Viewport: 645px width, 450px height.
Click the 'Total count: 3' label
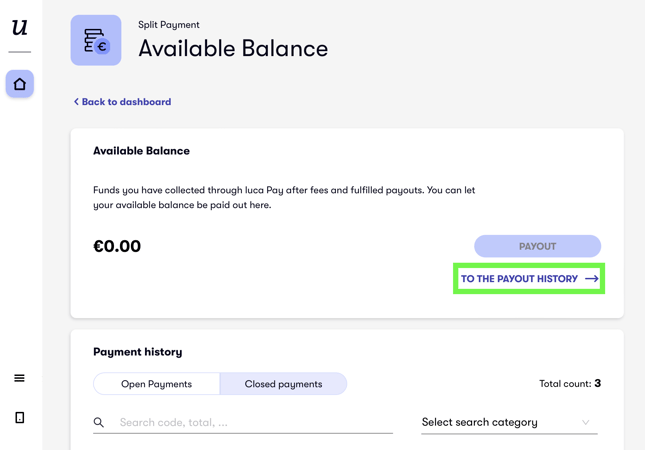[569, 384]
